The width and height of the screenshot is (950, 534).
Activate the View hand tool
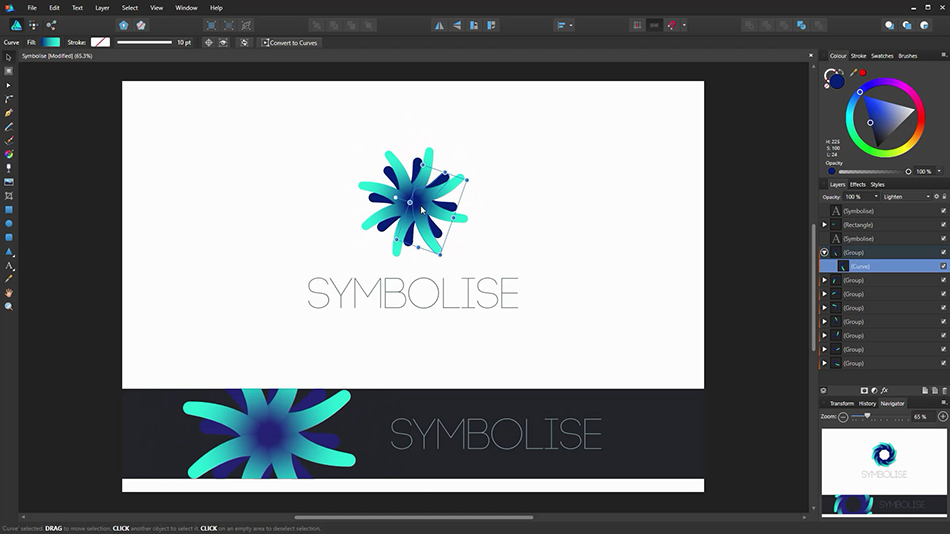pos(9,293)
